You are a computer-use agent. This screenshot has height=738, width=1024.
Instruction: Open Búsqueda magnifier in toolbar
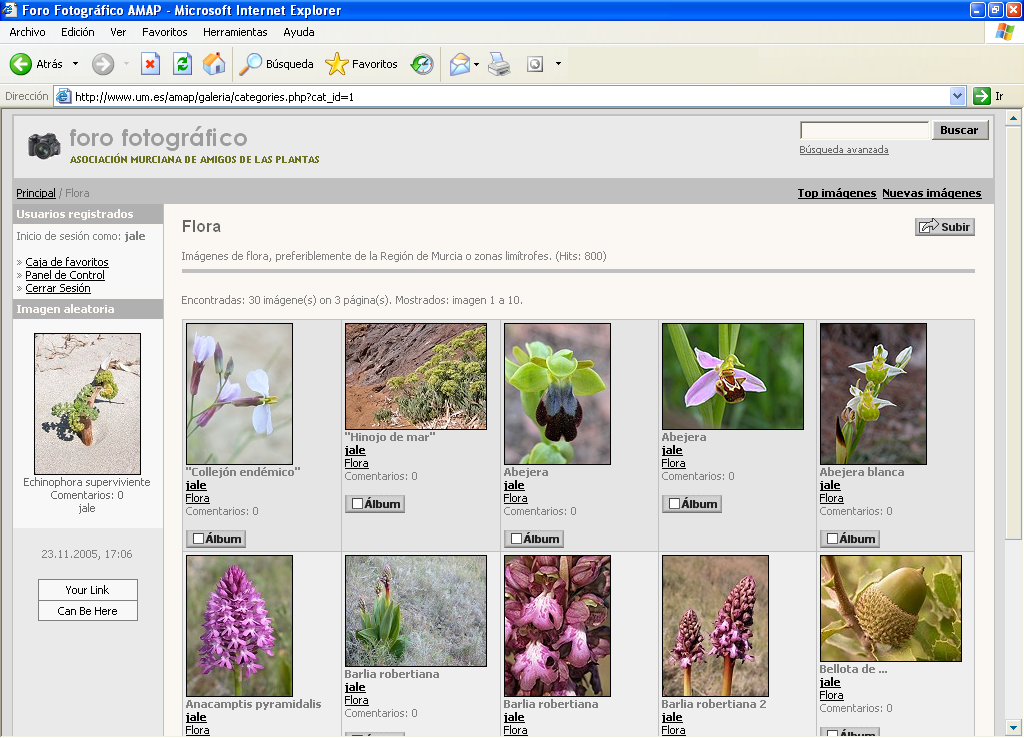click(276, 64)
